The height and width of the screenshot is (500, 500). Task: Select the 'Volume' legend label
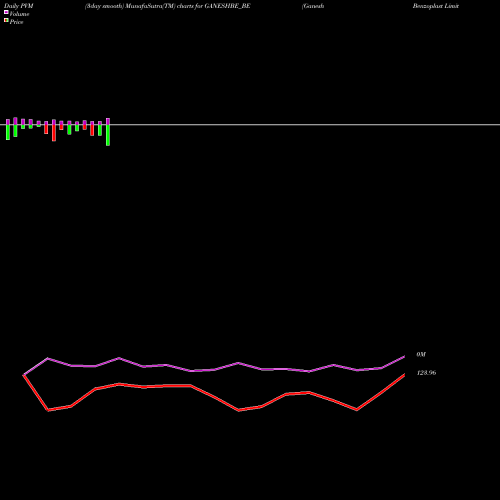tap(19, 14)
